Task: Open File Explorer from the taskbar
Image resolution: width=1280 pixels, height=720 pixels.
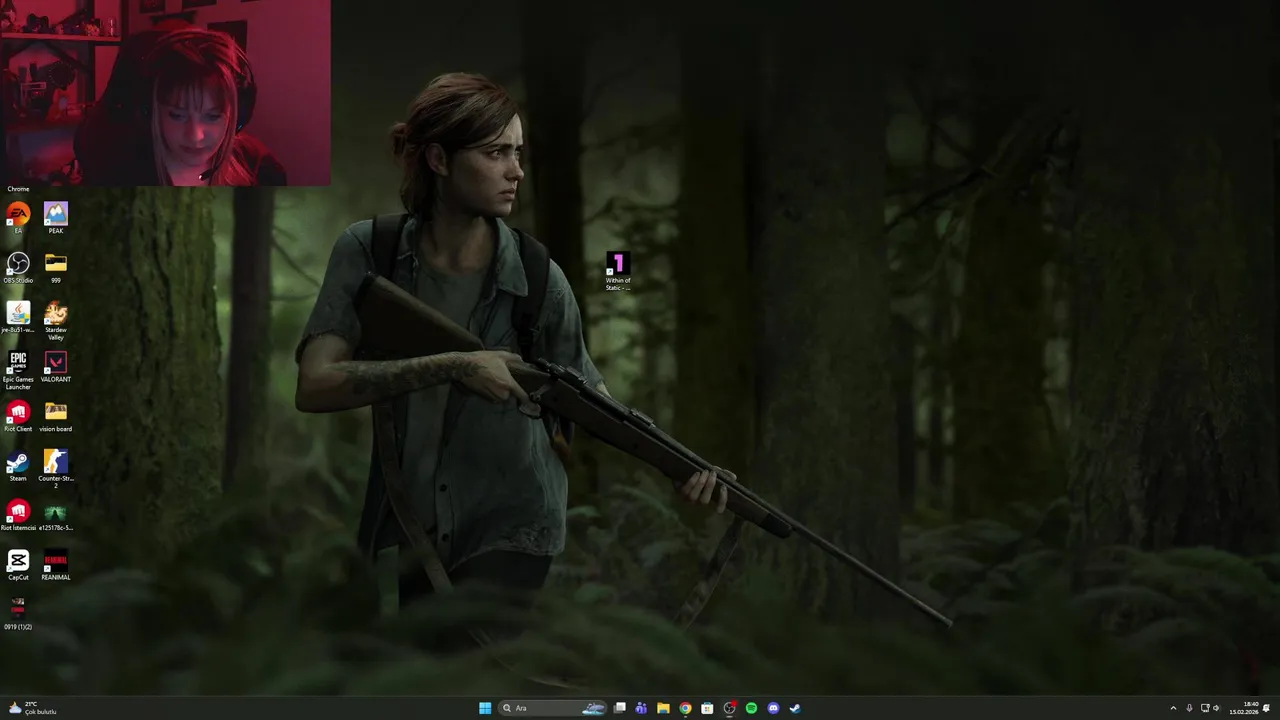Action: pyautogui.click(x=663, y=708)
